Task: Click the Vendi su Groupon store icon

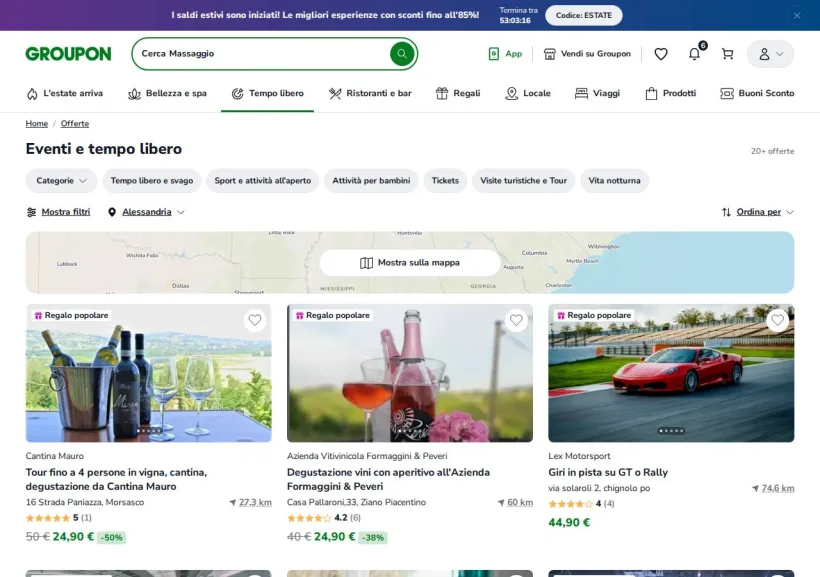Action: [550, 54]
